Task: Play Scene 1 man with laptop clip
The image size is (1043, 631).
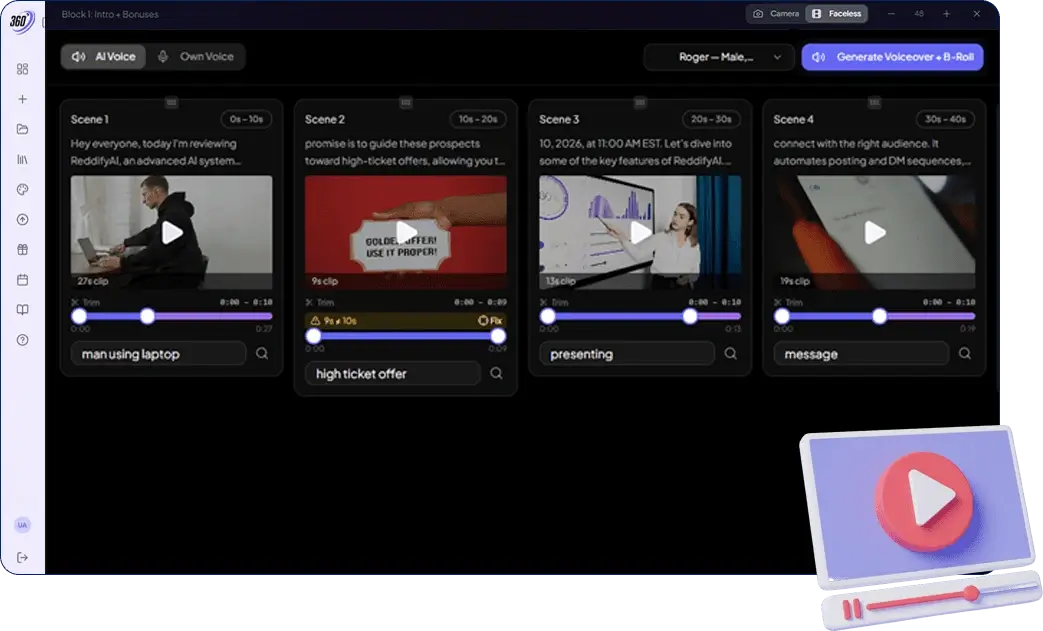Action: (172, 233)
